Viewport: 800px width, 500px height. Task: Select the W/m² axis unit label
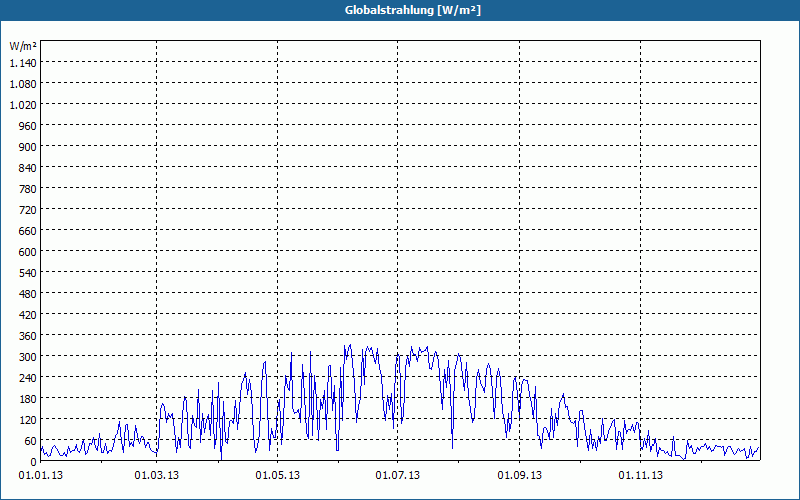tap(23, 46)
